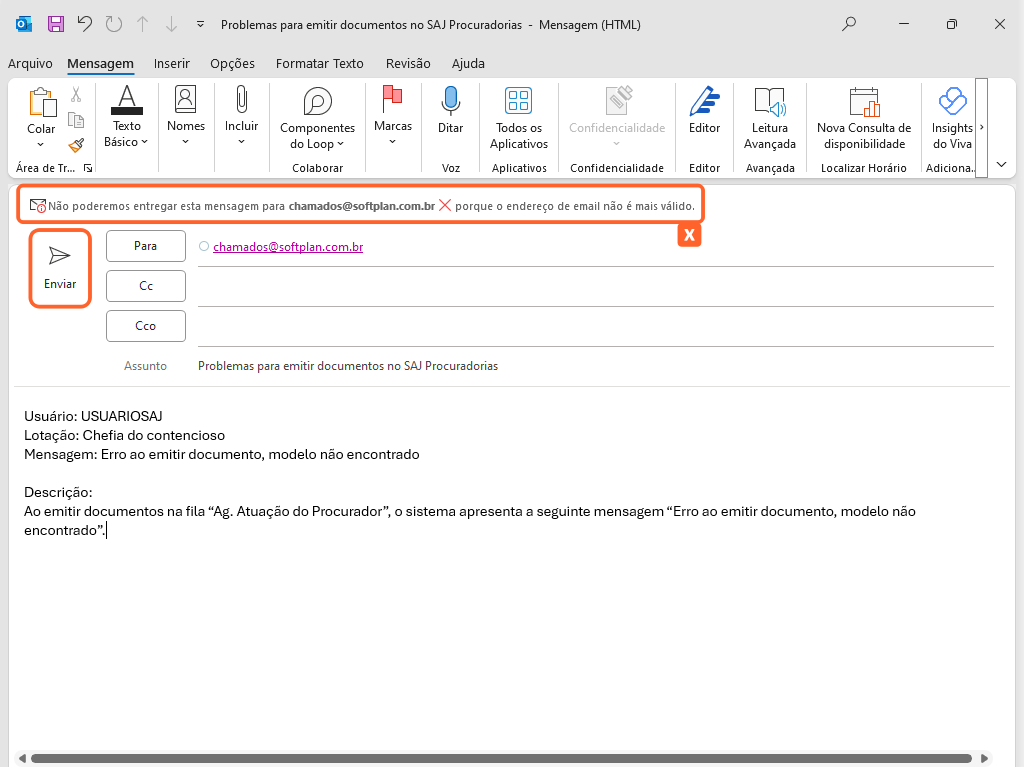1024x768 pixels.
Task: Open the Ajuda tab
Action: pyautogui.click(x=468, y=63)
